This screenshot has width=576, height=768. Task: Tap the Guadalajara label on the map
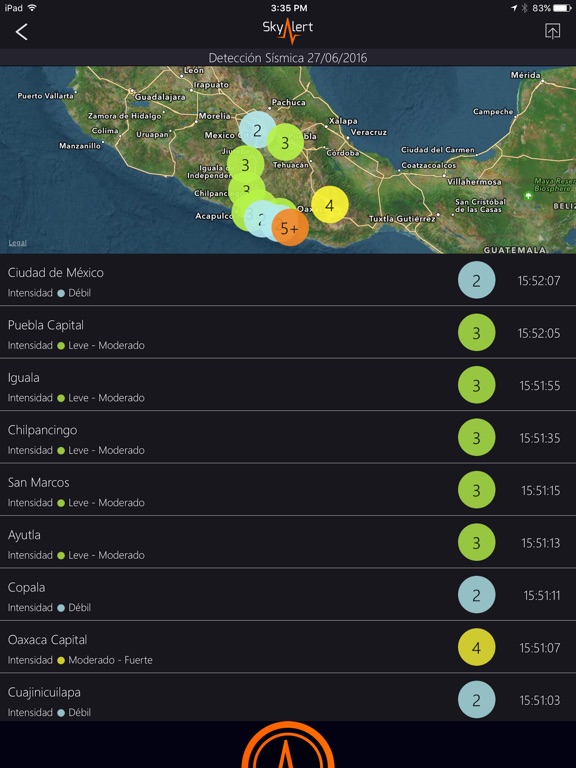point(160,96)
